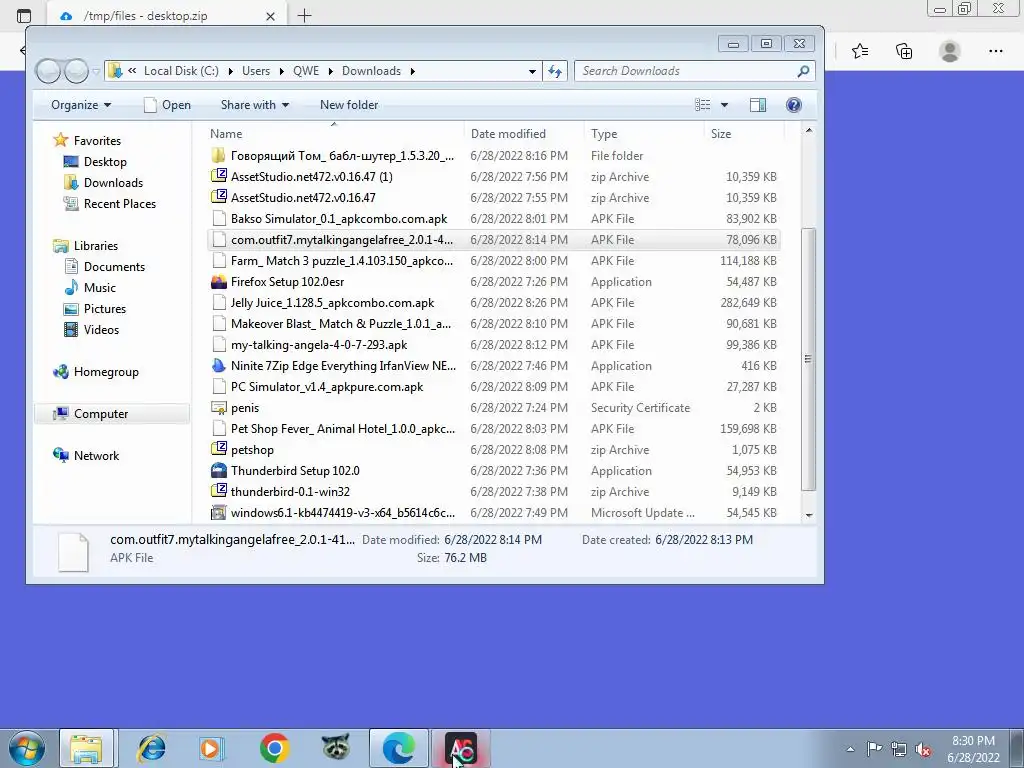Click the Forward navigation arrow button
The height and width of the screenshot is (768, 1024).
click(76, 71)
